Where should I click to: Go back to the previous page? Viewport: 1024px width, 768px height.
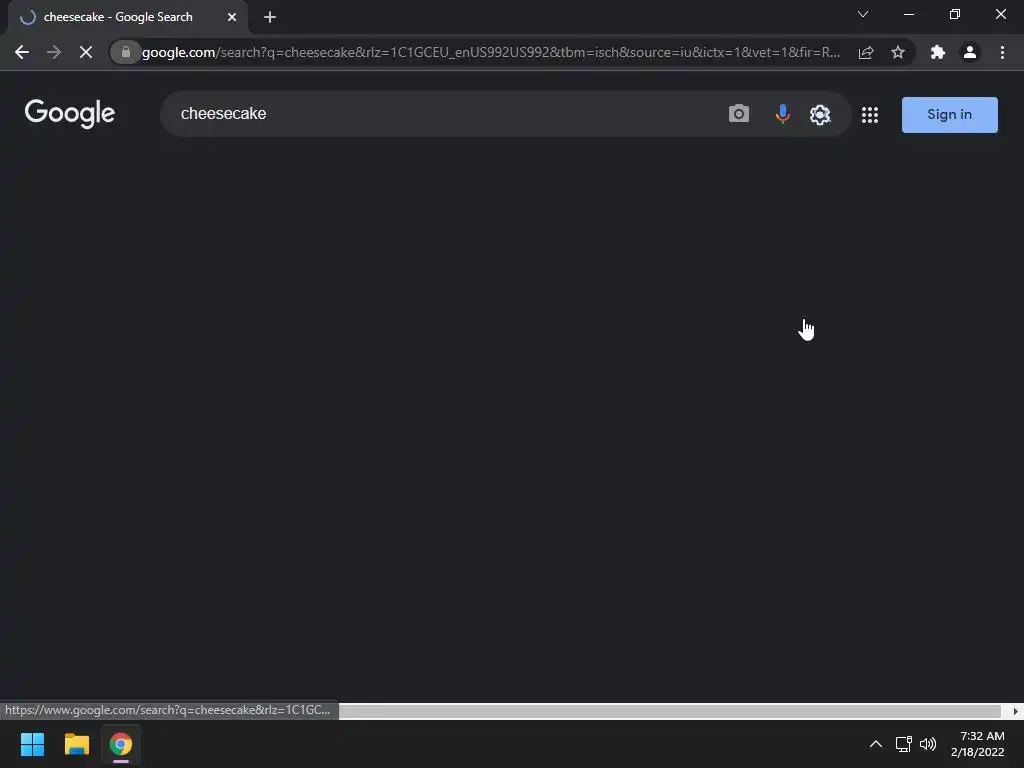tap(22, 52)
